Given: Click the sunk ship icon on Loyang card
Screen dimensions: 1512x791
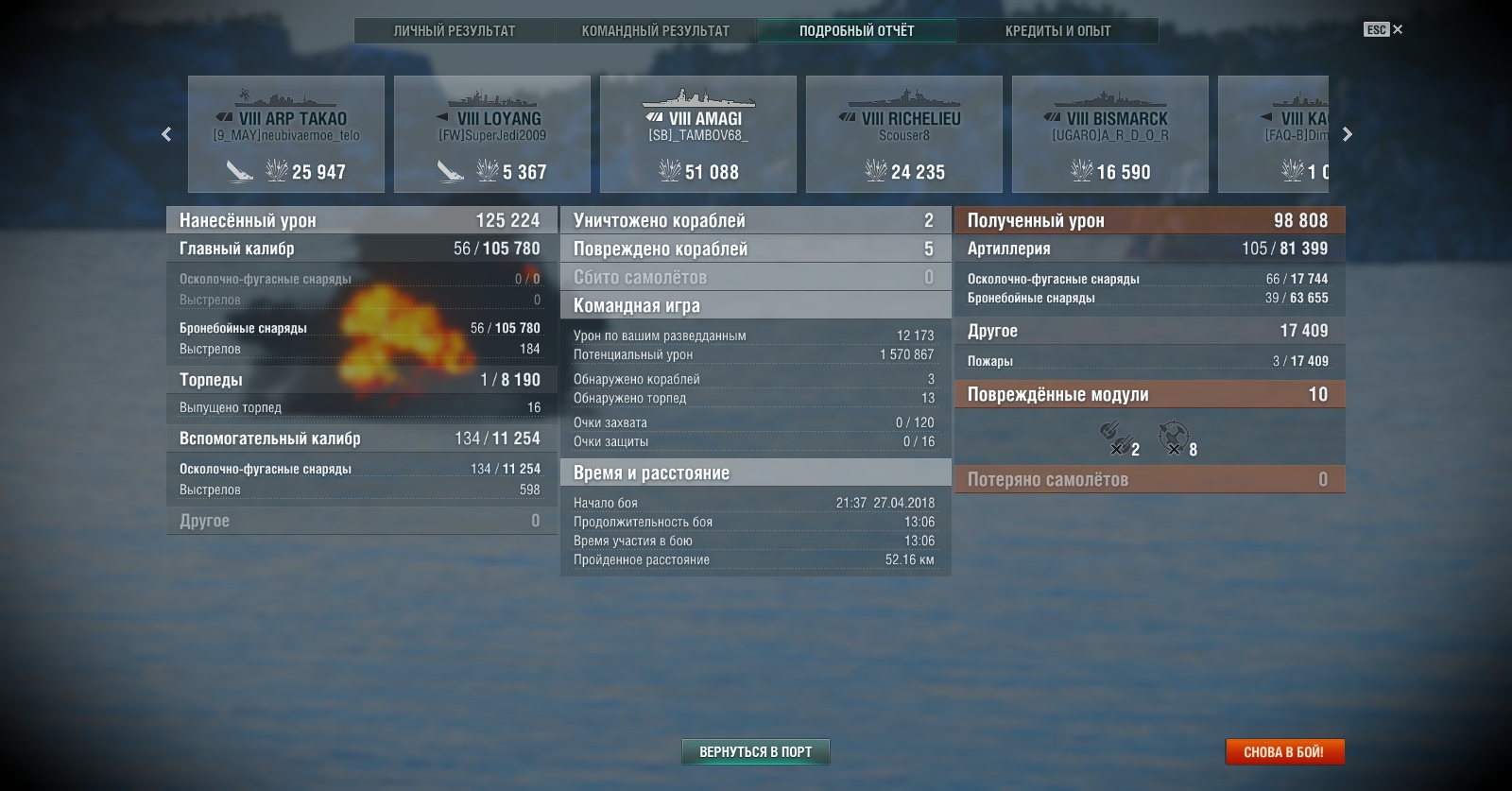Looking at the screenshot, I should click(450, 171).
